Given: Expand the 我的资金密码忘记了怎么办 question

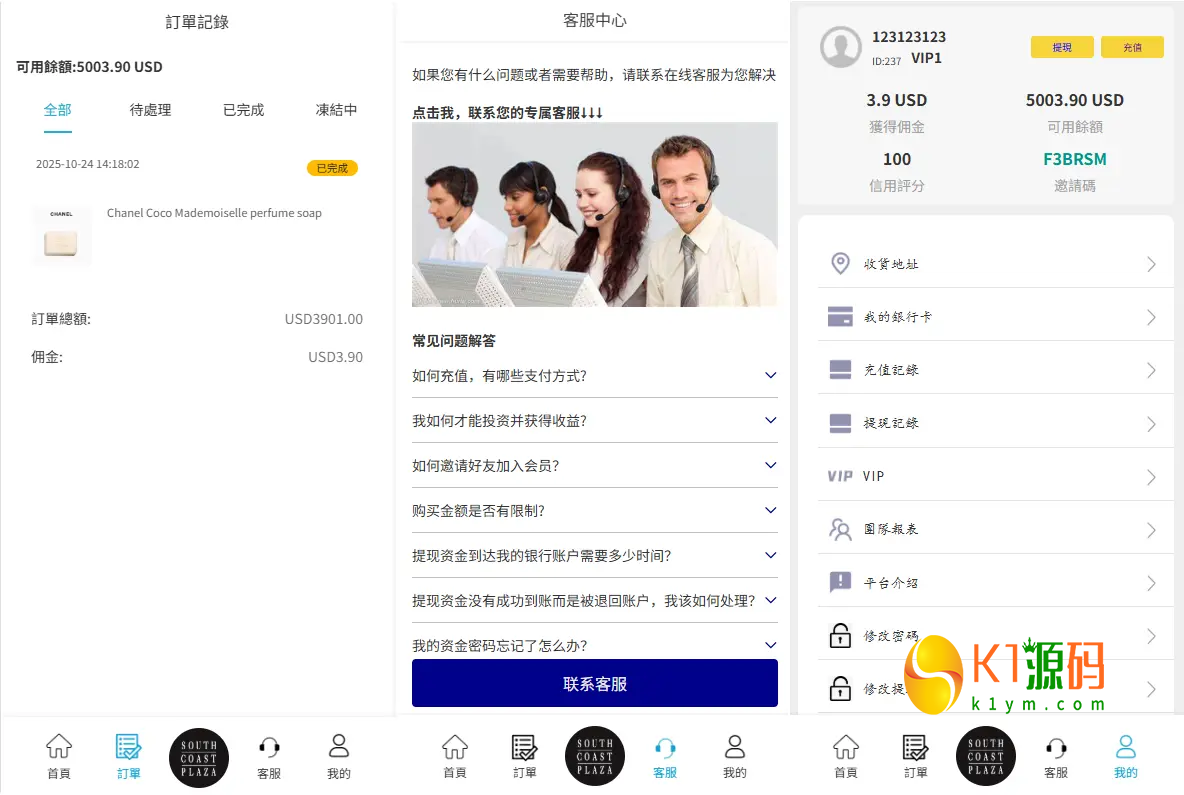Looking at the screenshot, I should (595, 644).
